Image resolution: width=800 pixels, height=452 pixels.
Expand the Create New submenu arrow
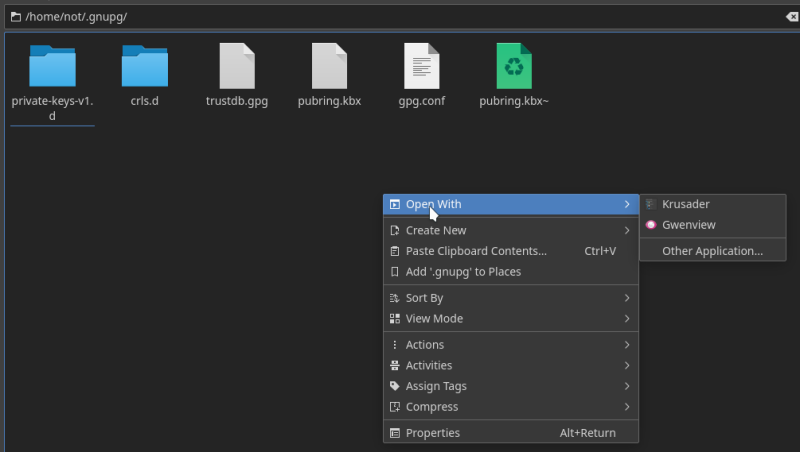(x=627, y=231)
